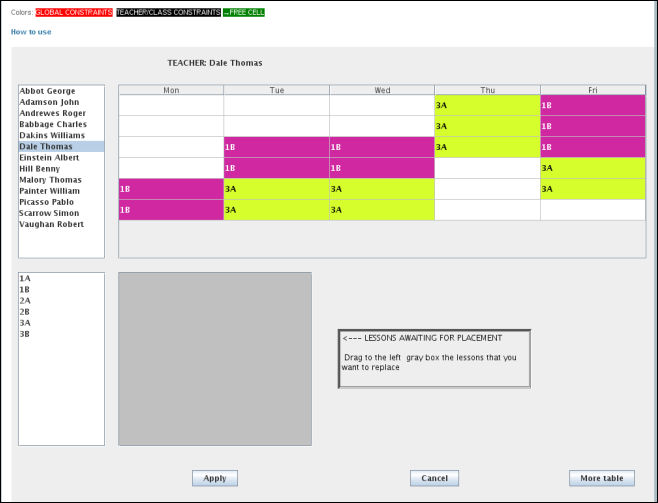The height and width of the screenshot is (503, 658).
Task: Select teacher Dale Thomas in list
Action: tap(61, 146)
